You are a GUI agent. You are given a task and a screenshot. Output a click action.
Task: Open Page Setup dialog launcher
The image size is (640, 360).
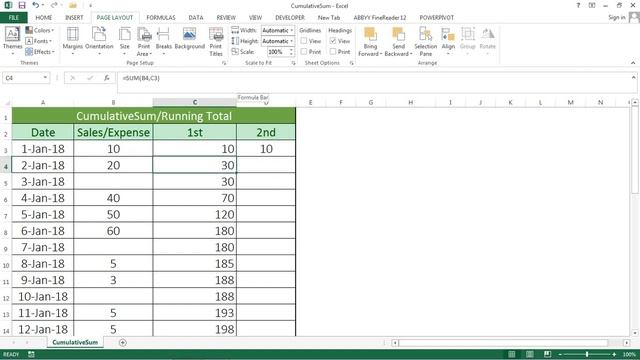[x=224, y=63]
